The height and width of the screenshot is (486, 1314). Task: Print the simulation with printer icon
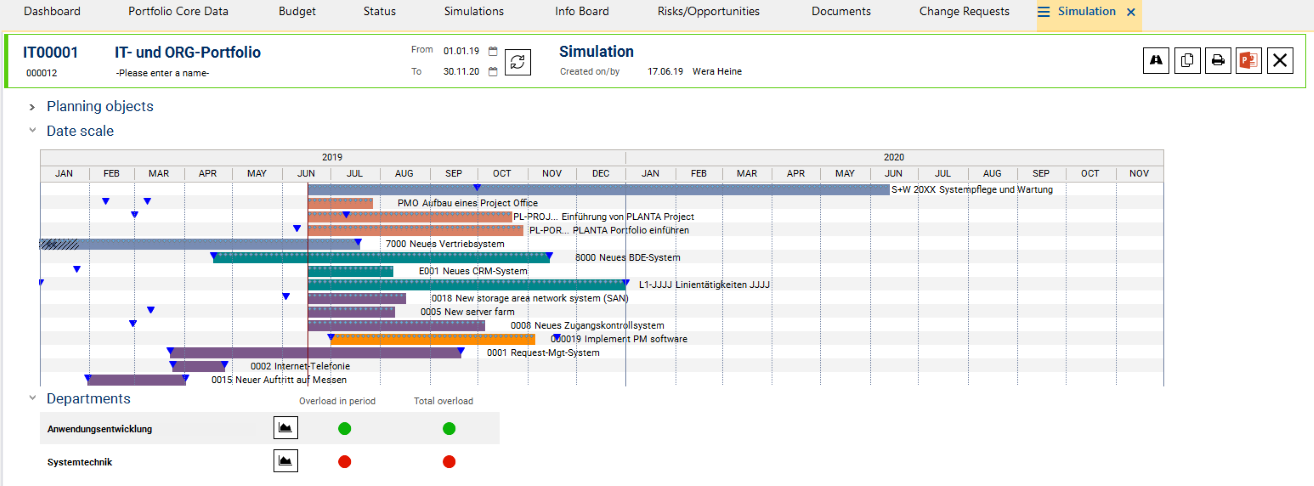[x=1218, y=60]
